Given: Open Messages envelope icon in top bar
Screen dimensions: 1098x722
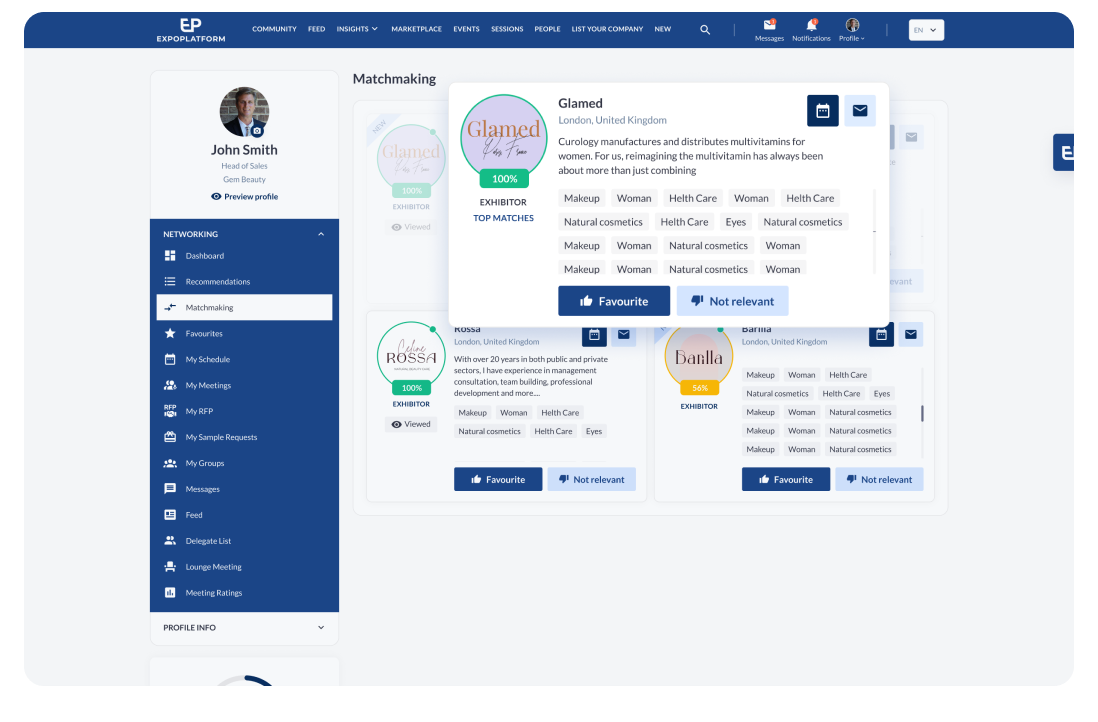Looking at the screenshot, I should pos(769,25).
